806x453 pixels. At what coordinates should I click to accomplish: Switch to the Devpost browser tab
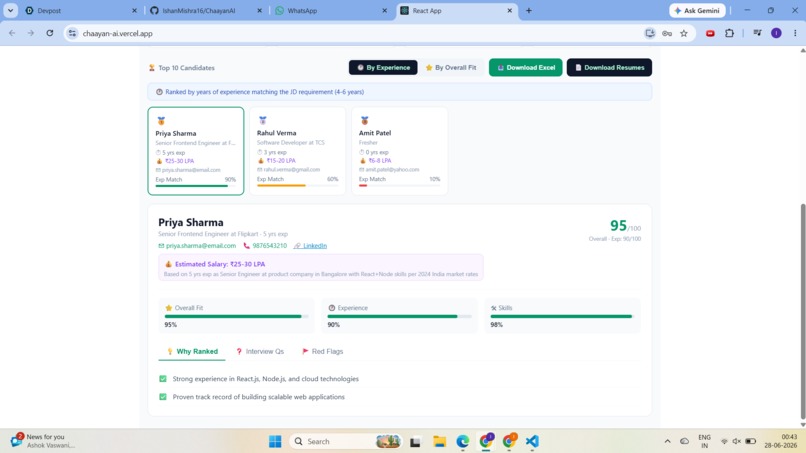pyautogui.click(x=82, y=10)
